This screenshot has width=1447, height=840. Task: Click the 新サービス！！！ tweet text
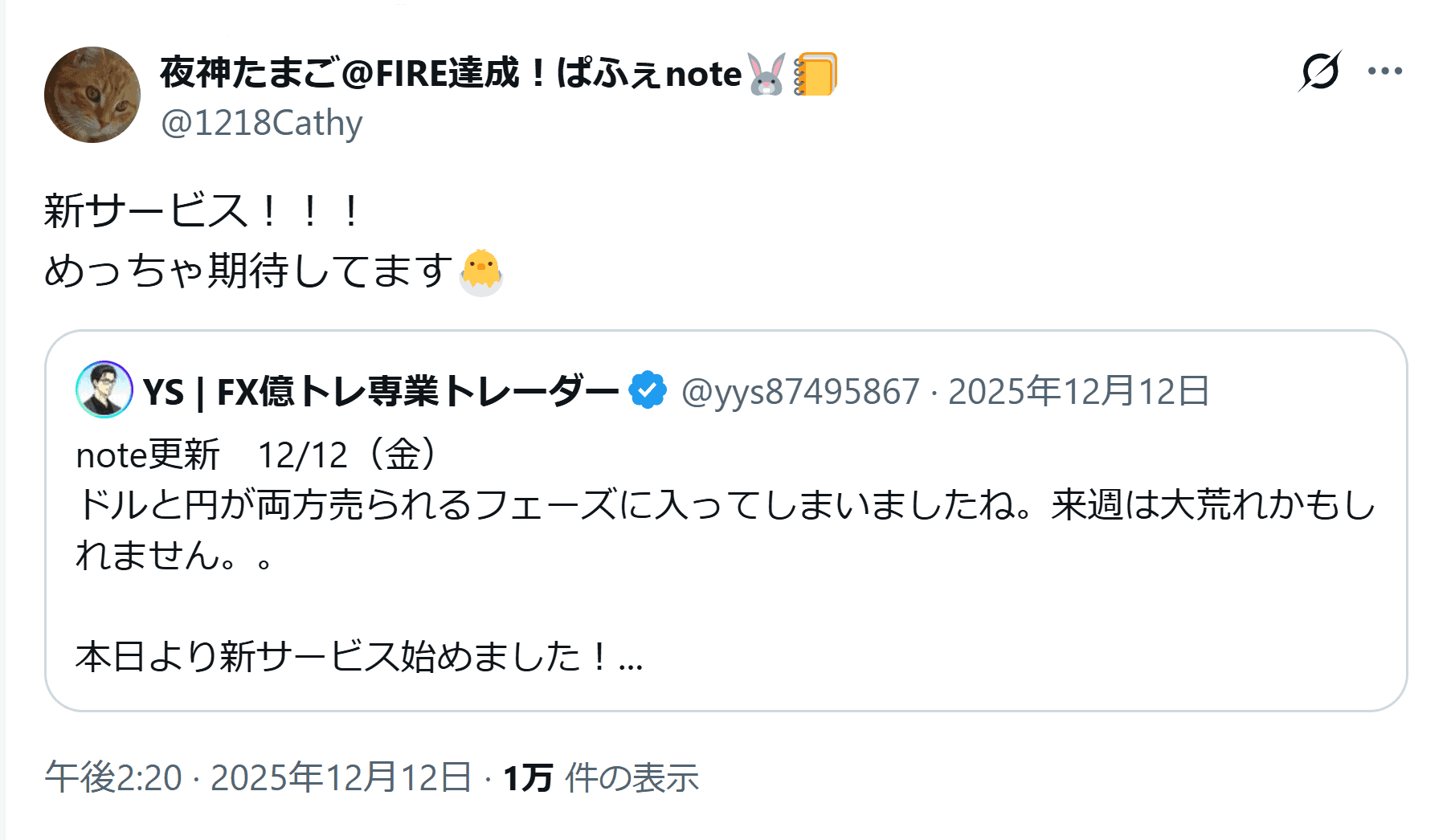pos(201,211)
